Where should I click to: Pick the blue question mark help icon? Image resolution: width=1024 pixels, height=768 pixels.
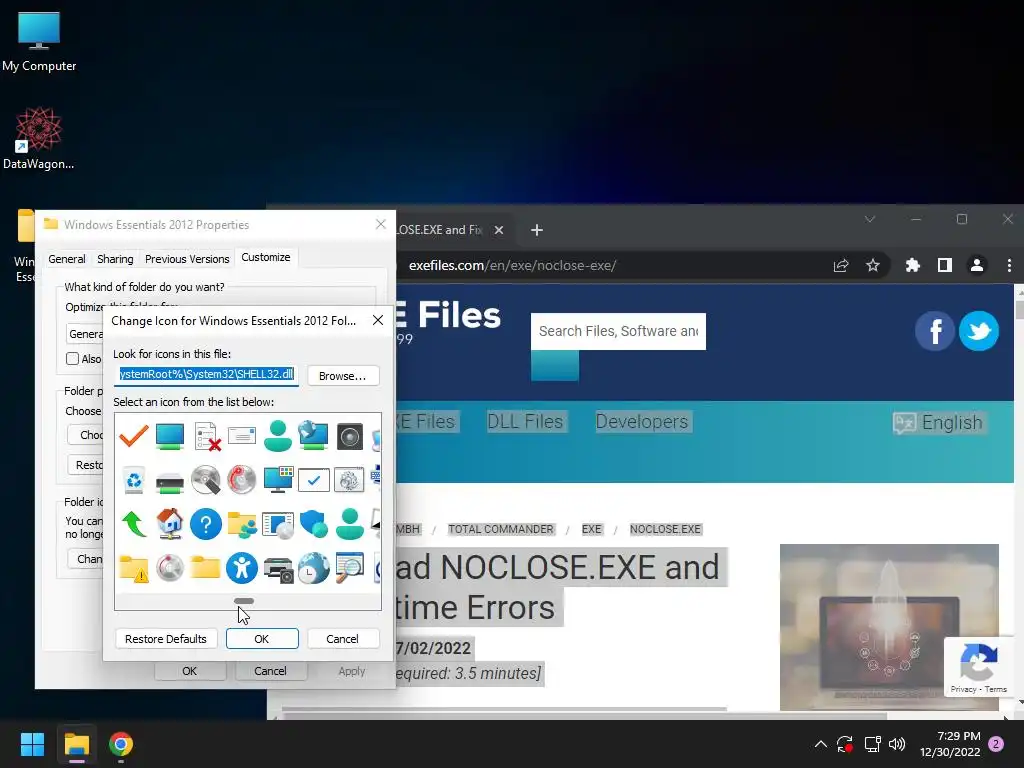tap(206, 524)
